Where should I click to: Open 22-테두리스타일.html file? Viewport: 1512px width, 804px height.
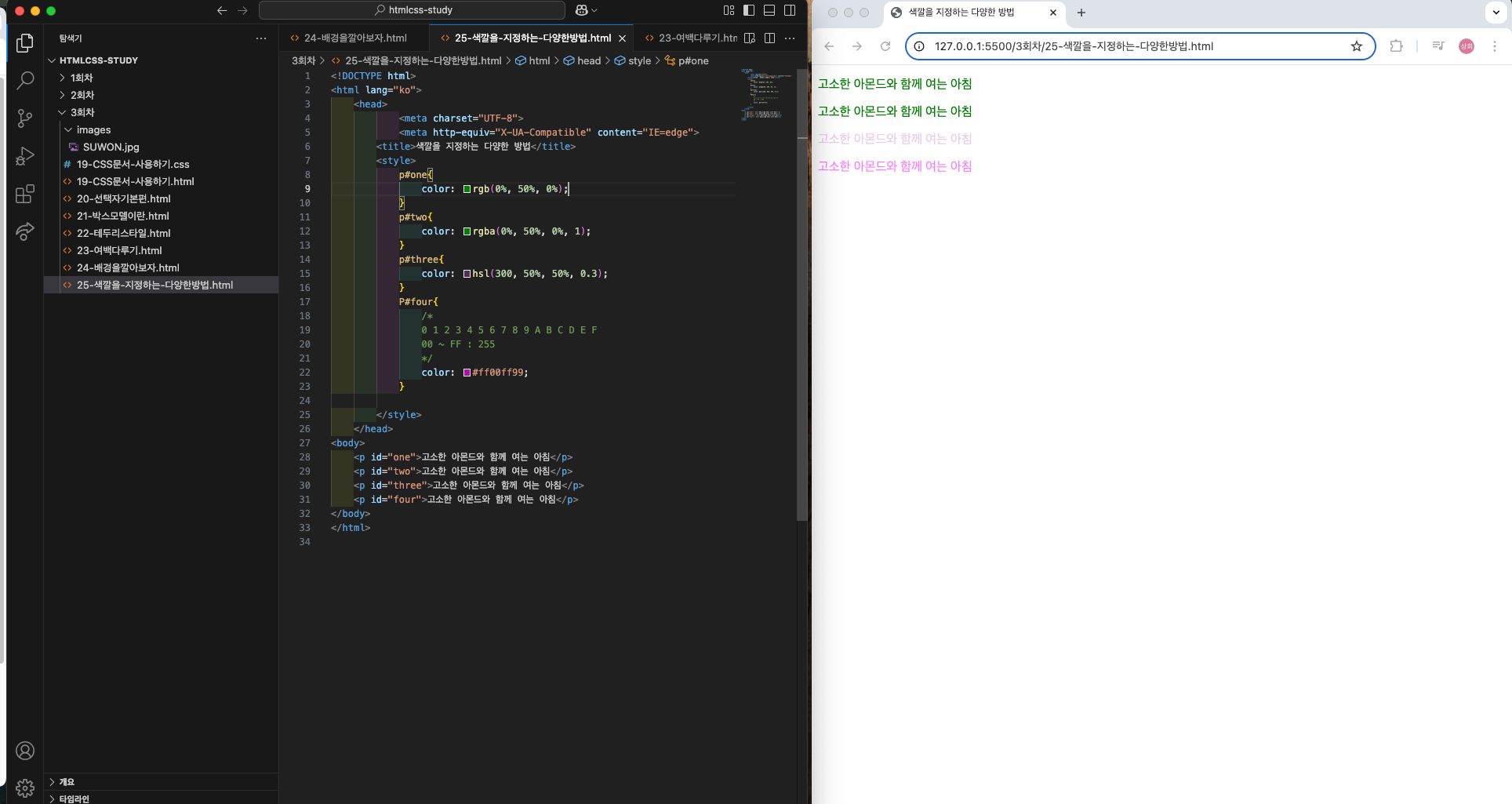click(x=161, y=233)
